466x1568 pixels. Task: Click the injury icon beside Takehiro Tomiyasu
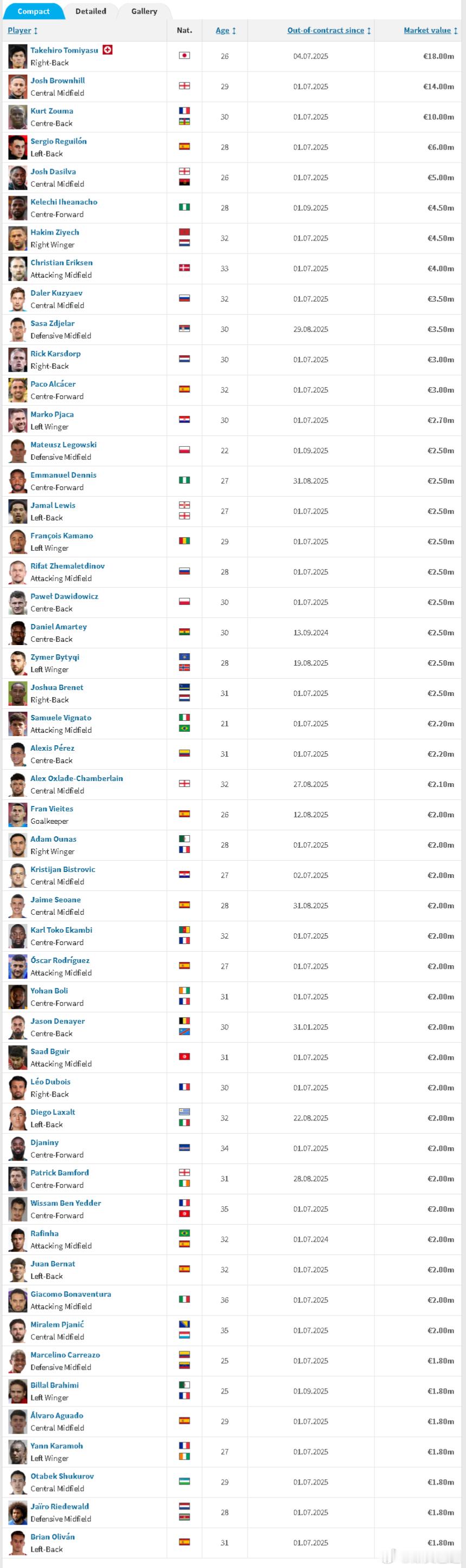tap(108, 50)
